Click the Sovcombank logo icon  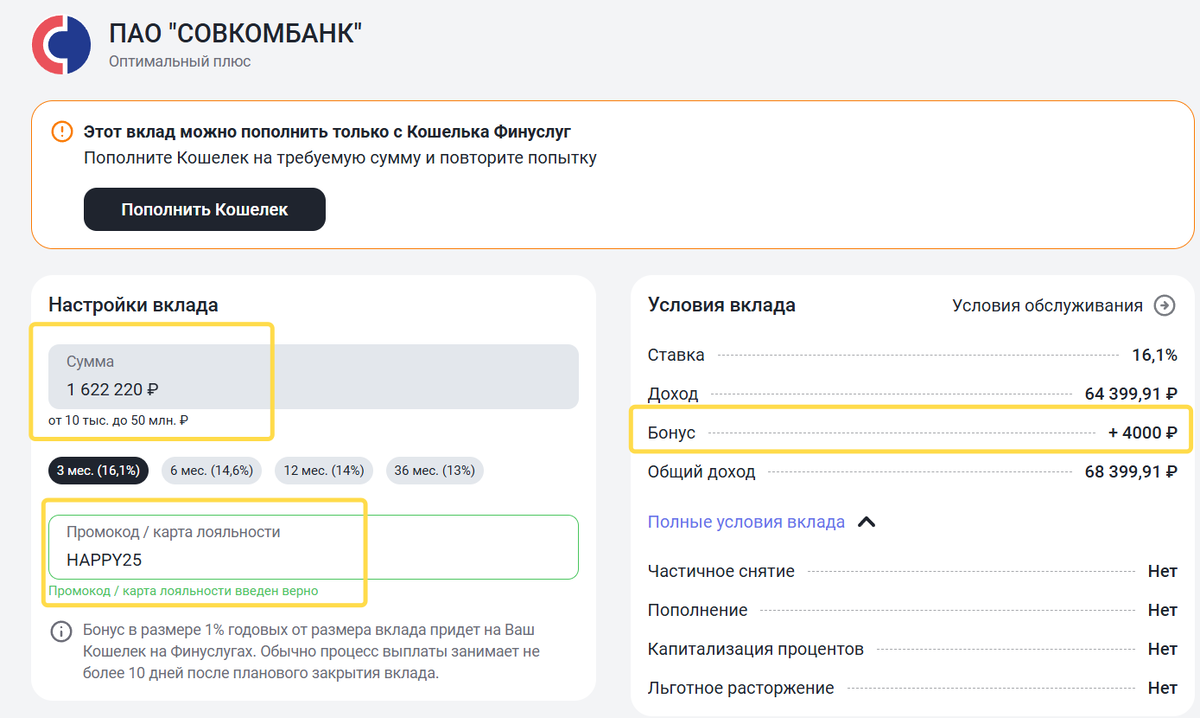click(61, 44)
